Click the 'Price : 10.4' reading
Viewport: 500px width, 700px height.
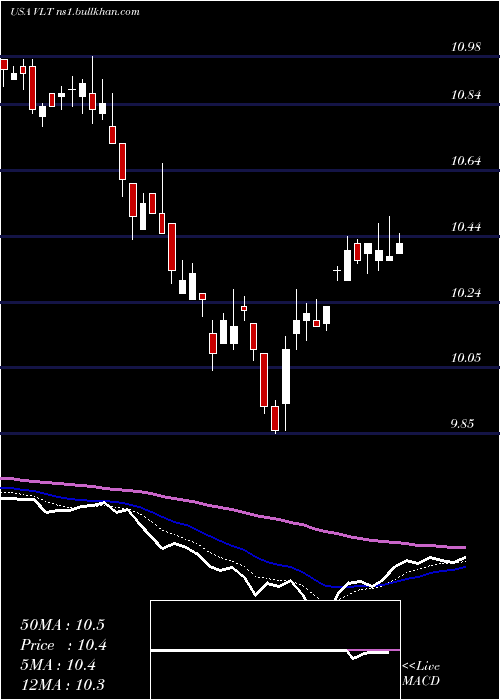[x=64, y=645]
